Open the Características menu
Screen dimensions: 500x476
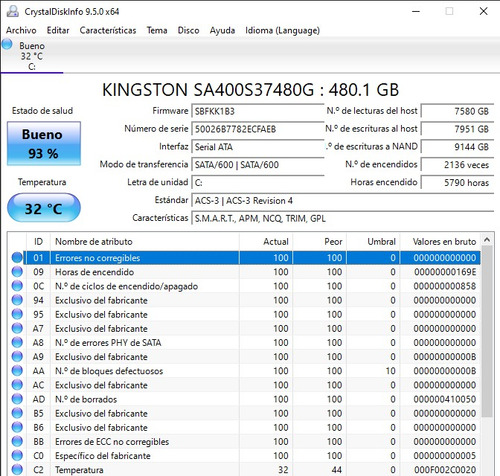pyautogui.click(x=108, y=30)
